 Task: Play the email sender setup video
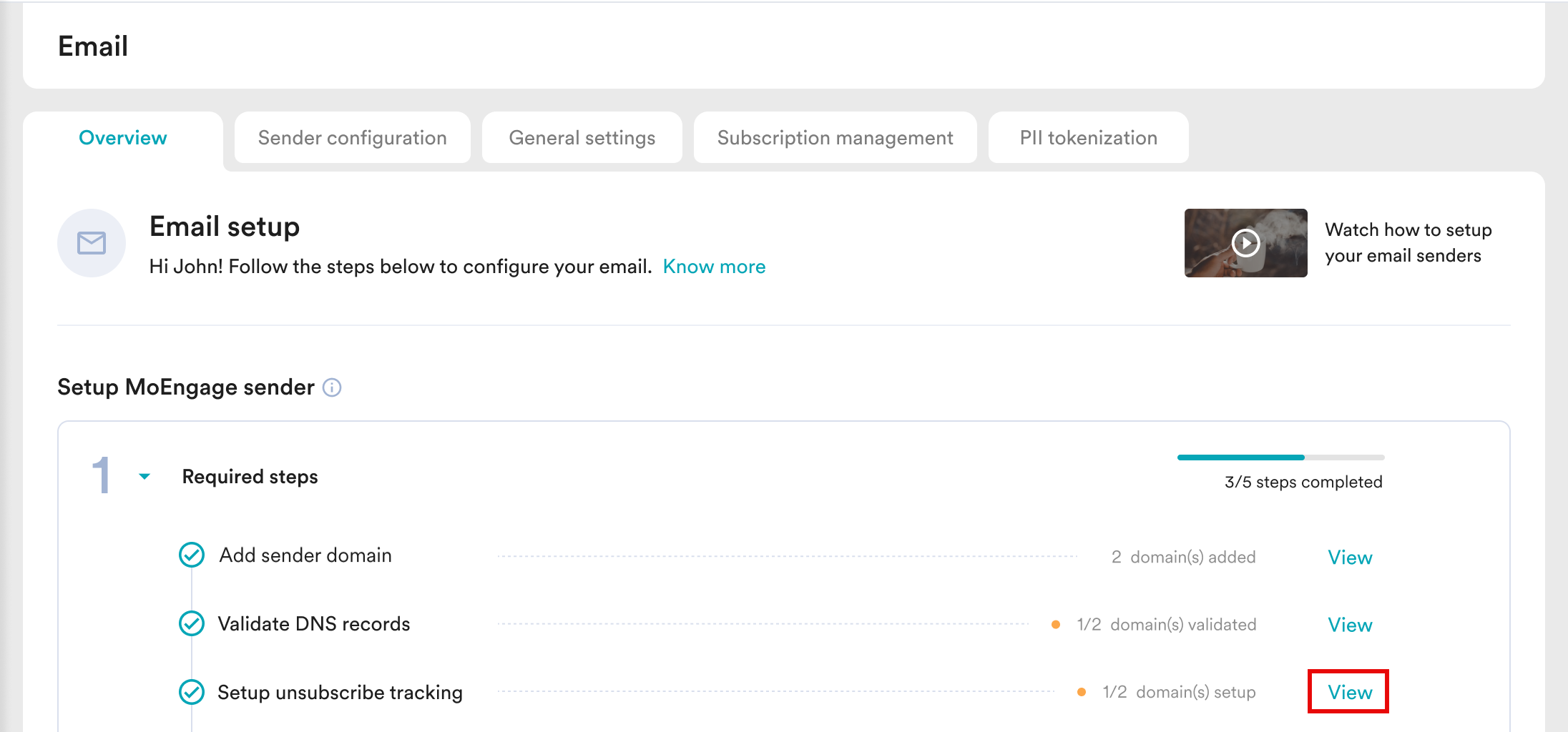point(1245,243)
